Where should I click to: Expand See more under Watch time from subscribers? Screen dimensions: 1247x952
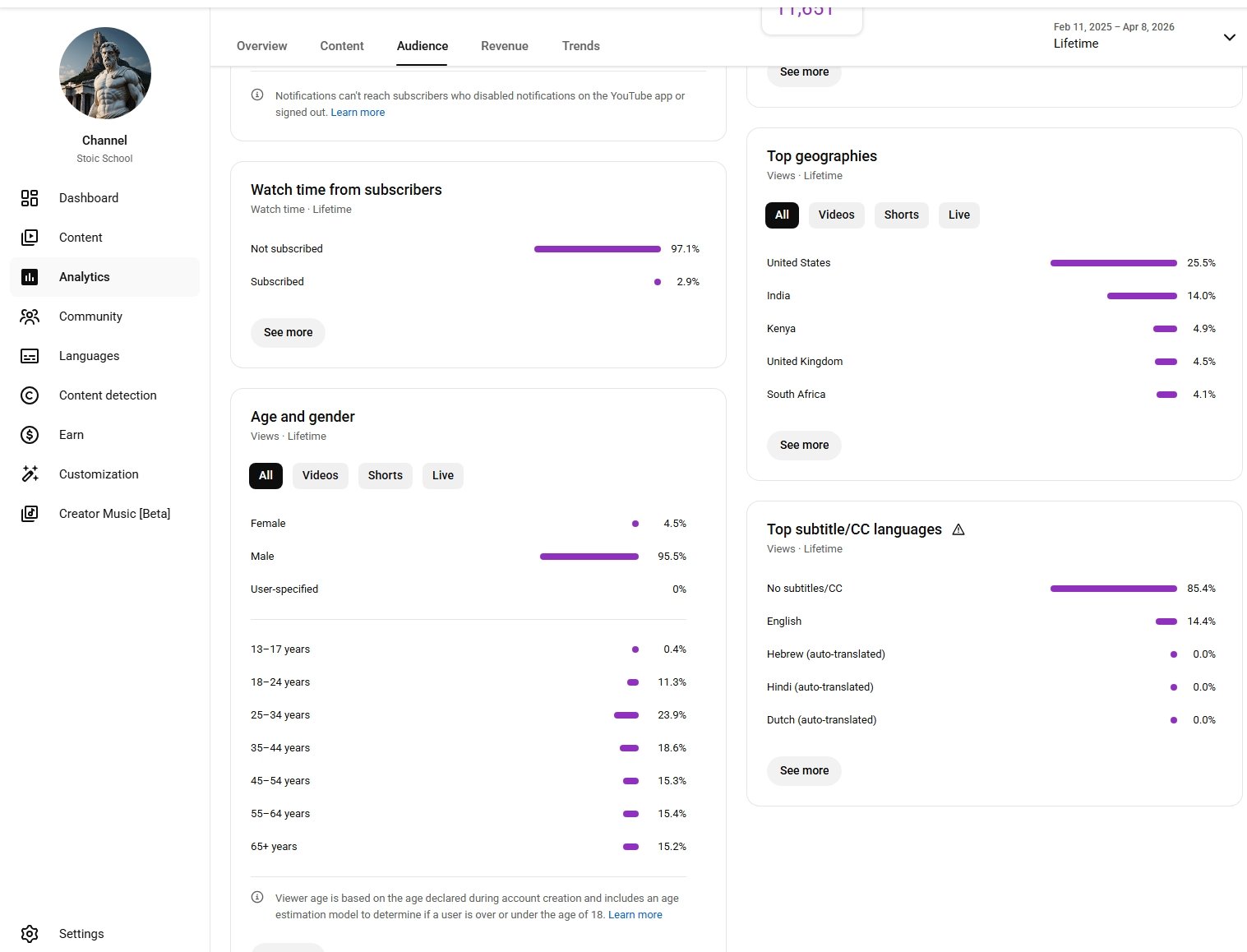pyautogui.click(x=288, y=332)
